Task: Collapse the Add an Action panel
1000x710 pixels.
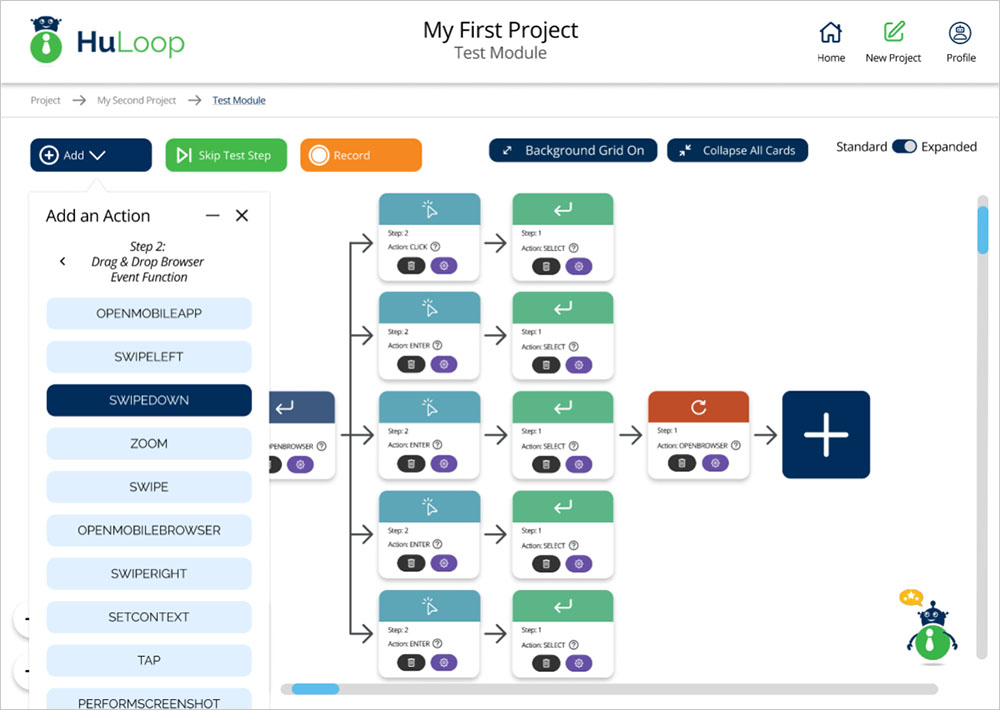Action: point(212,215)
